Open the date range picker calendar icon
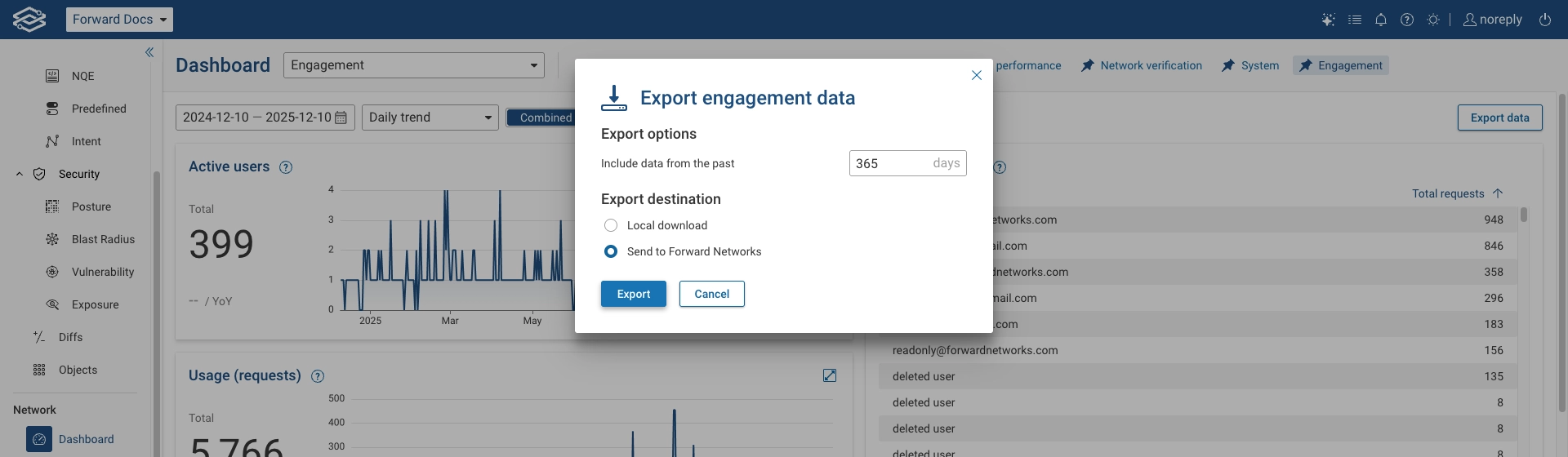This screenshot has height=457, width=1568. 341,118
